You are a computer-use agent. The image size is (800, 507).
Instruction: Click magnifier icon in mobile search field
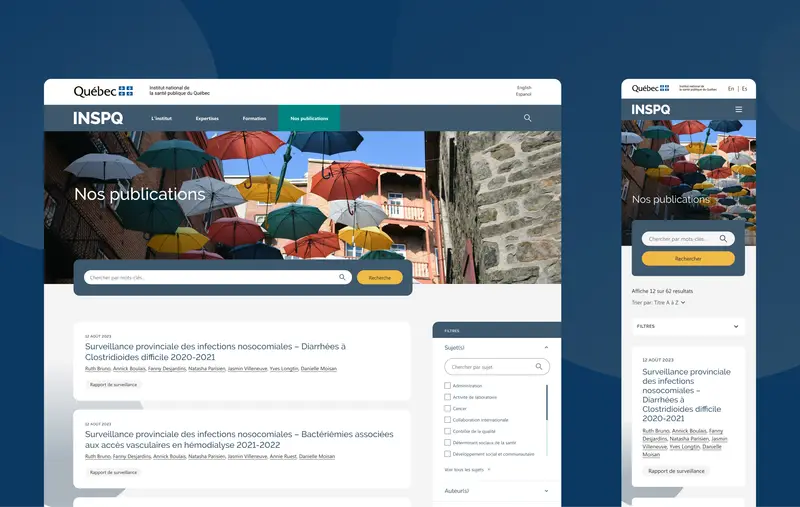coord(723,239)
